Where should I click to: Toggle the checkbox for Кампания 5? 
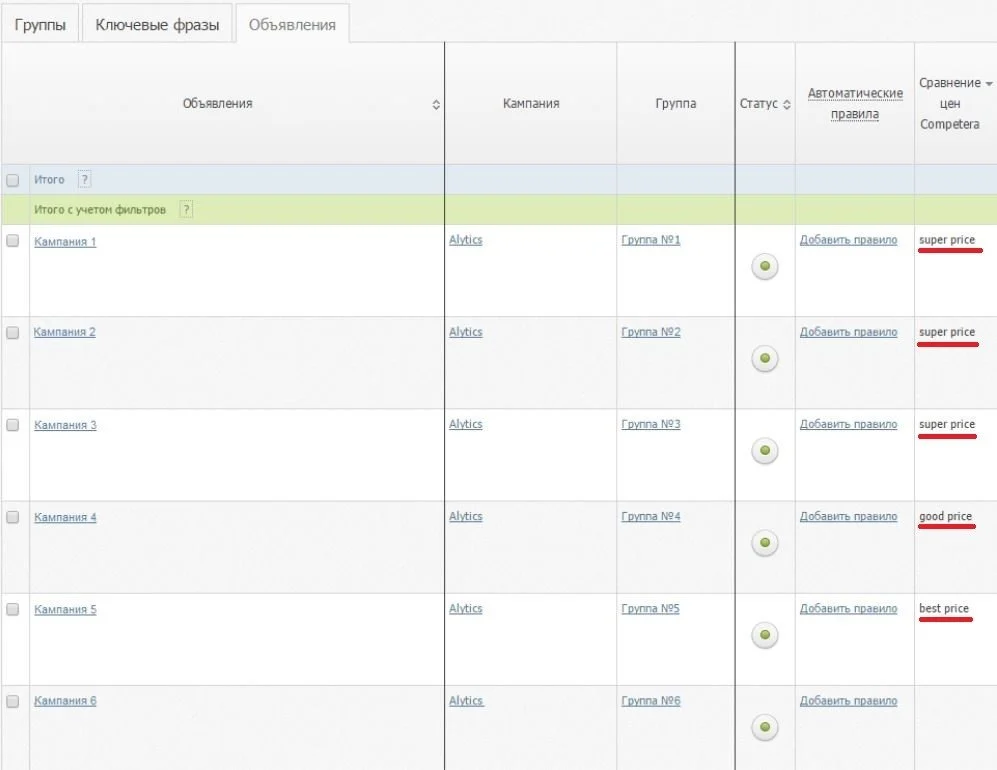pos(13,609)
